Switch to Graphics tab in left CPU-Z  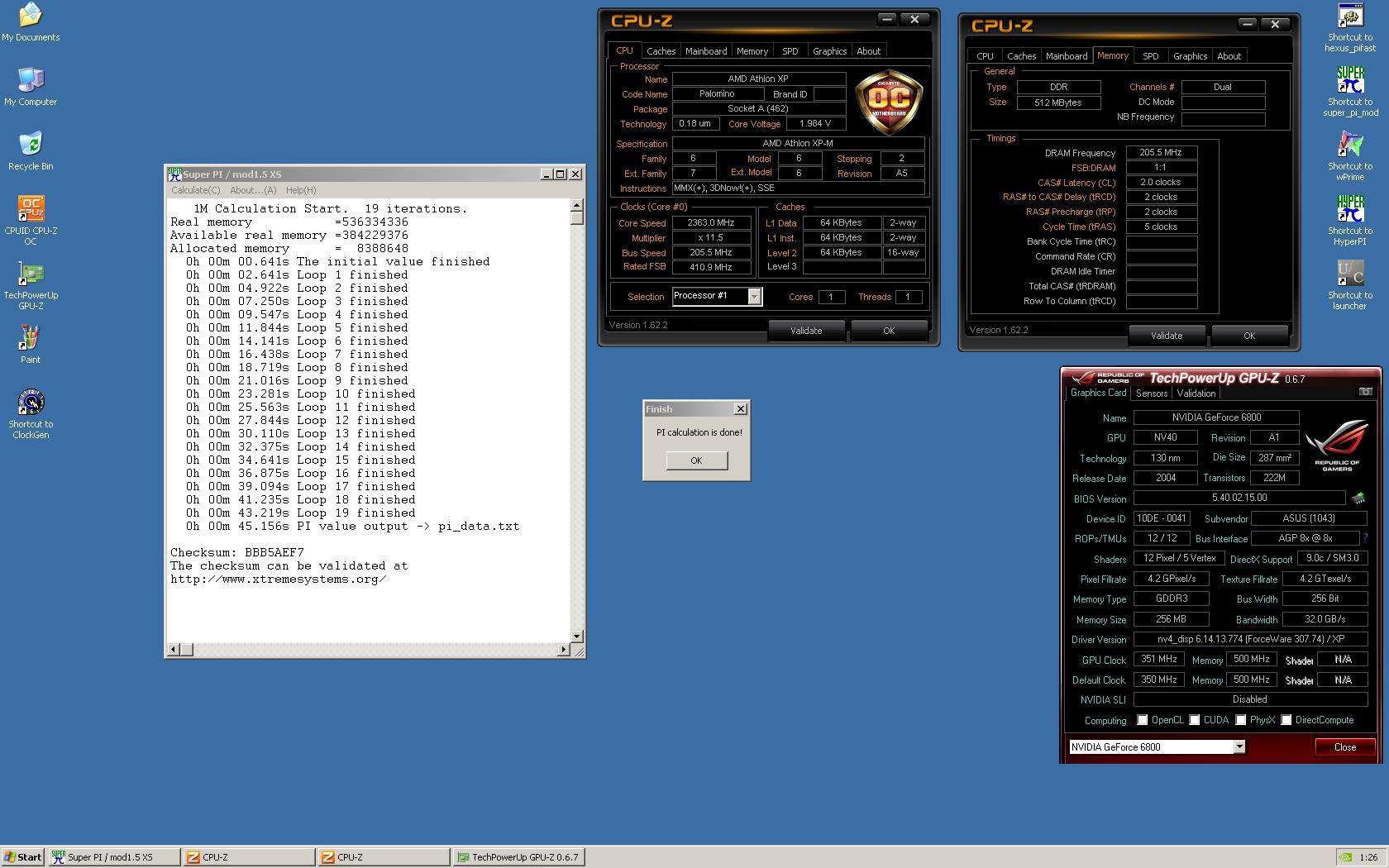coord(829,51)
